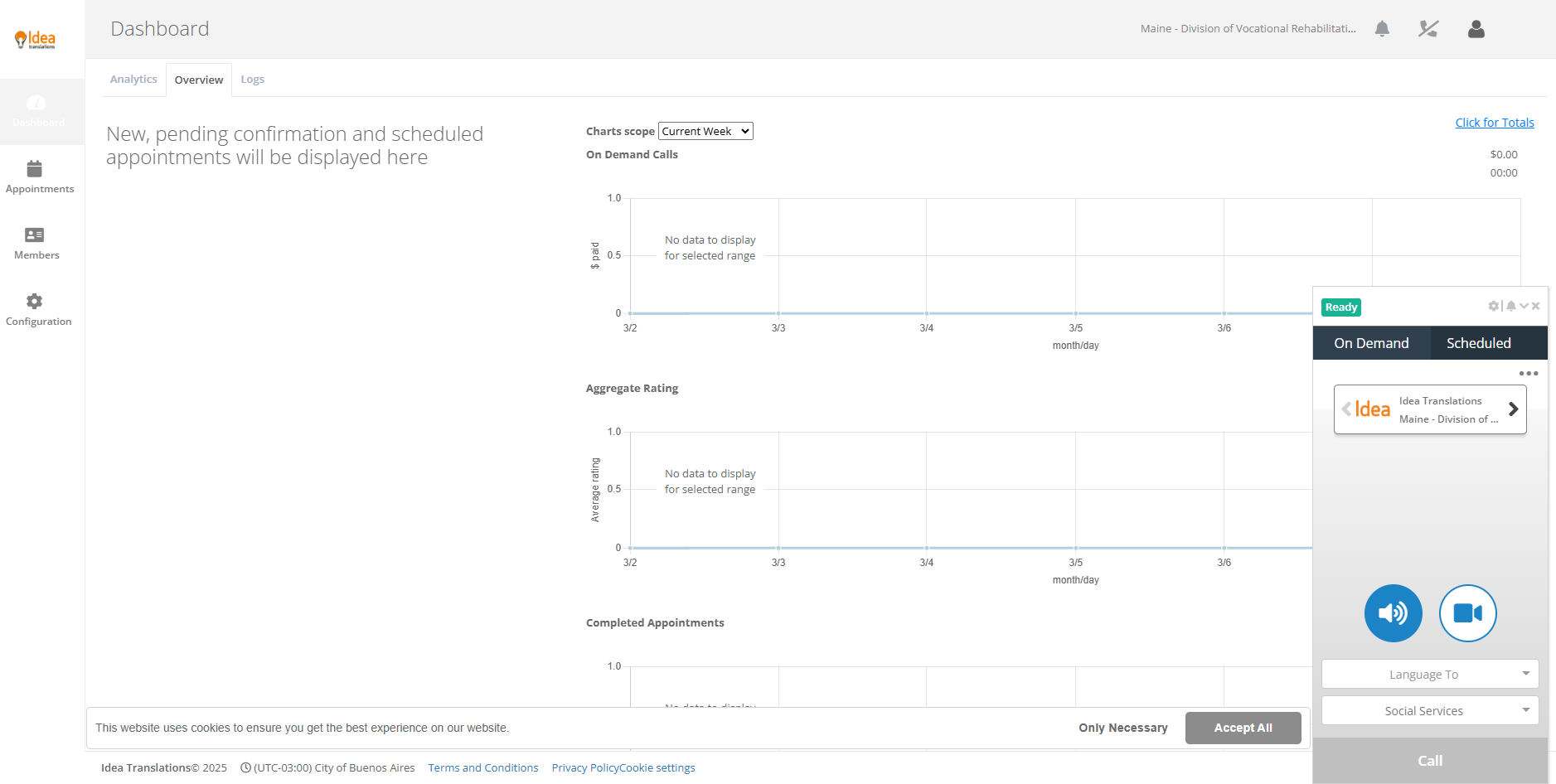Open the user profile icon menu
This screenshot has height=784, width=1556.
pyautogui.click(x=1476, y=29)
